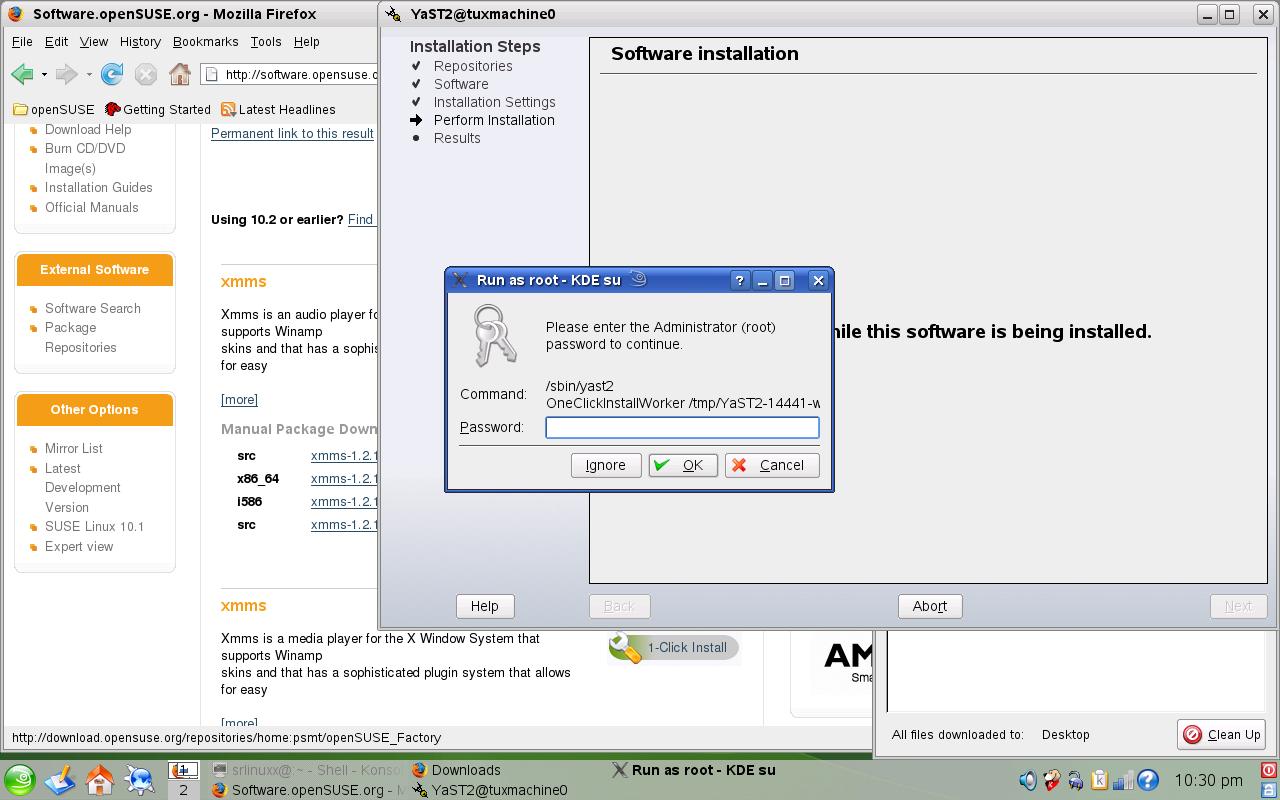1280x800 pixels.
Task: Click the question mark help button in KDE su titlebar
Action: click(x=739, y=280)
